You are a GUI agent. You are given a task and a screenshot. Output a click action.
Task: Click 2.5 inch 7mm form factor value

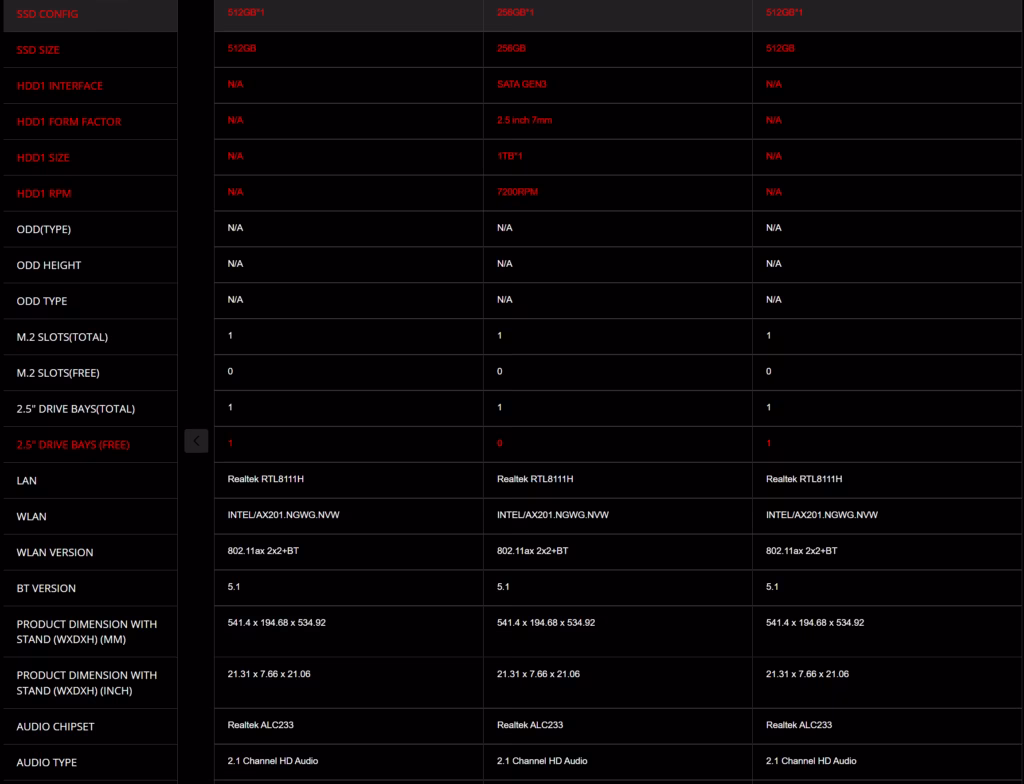tap(524, 120)
